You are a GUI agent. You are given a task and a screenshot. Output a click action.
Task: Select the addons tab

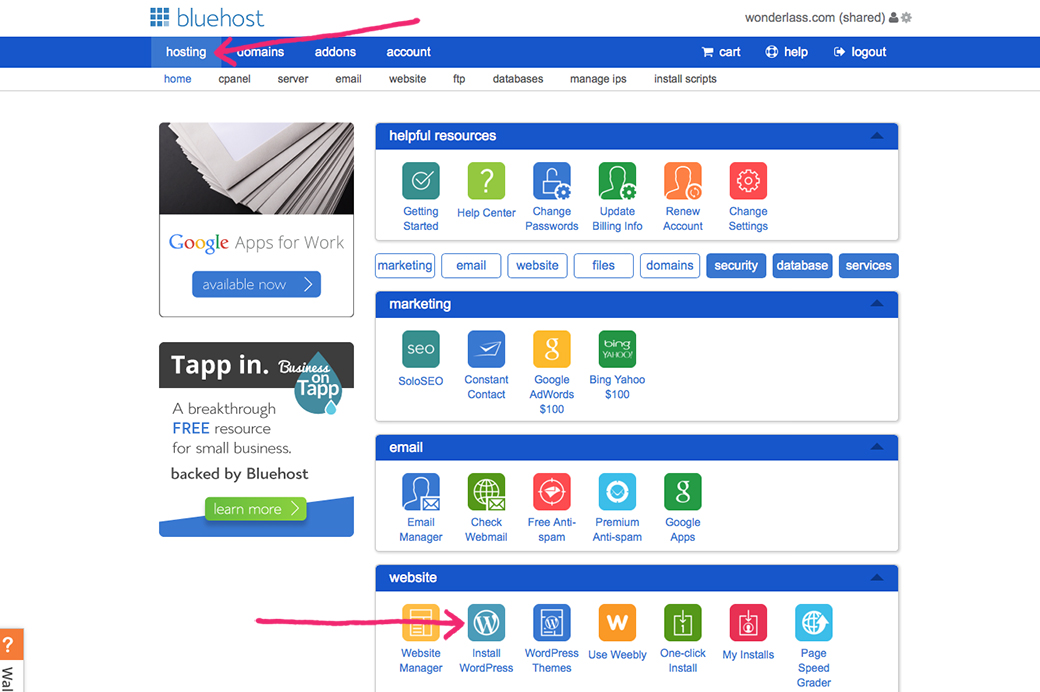[x=335, y=52]
